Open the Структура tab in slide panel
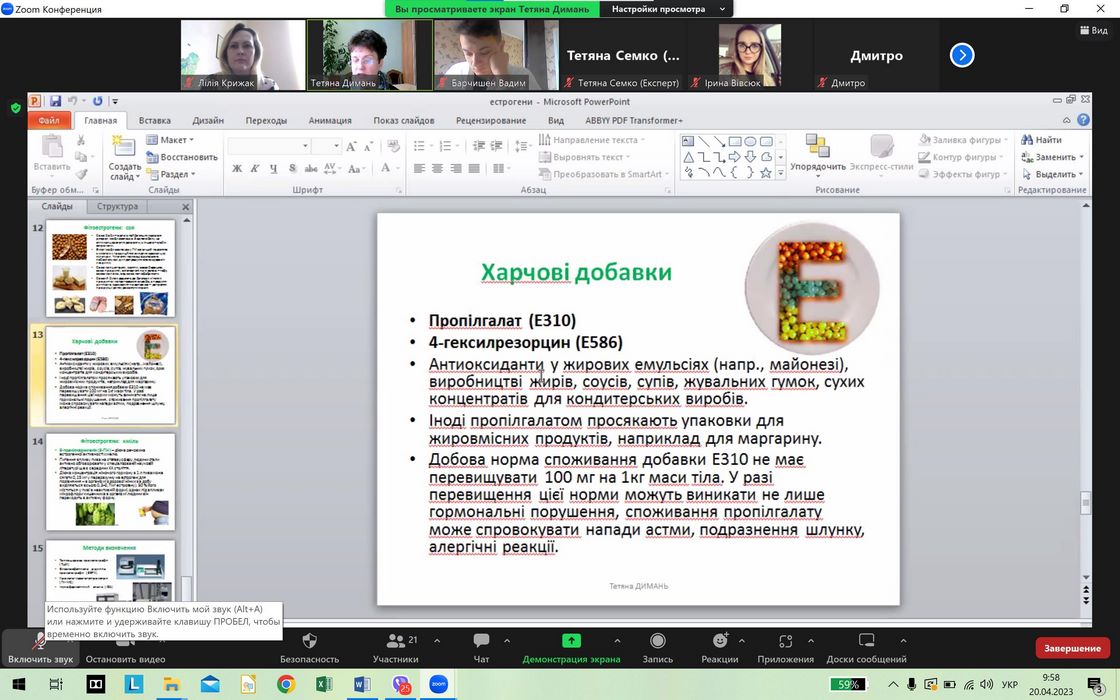Screen dimensions: 1120x700 [x=117, y=207]
